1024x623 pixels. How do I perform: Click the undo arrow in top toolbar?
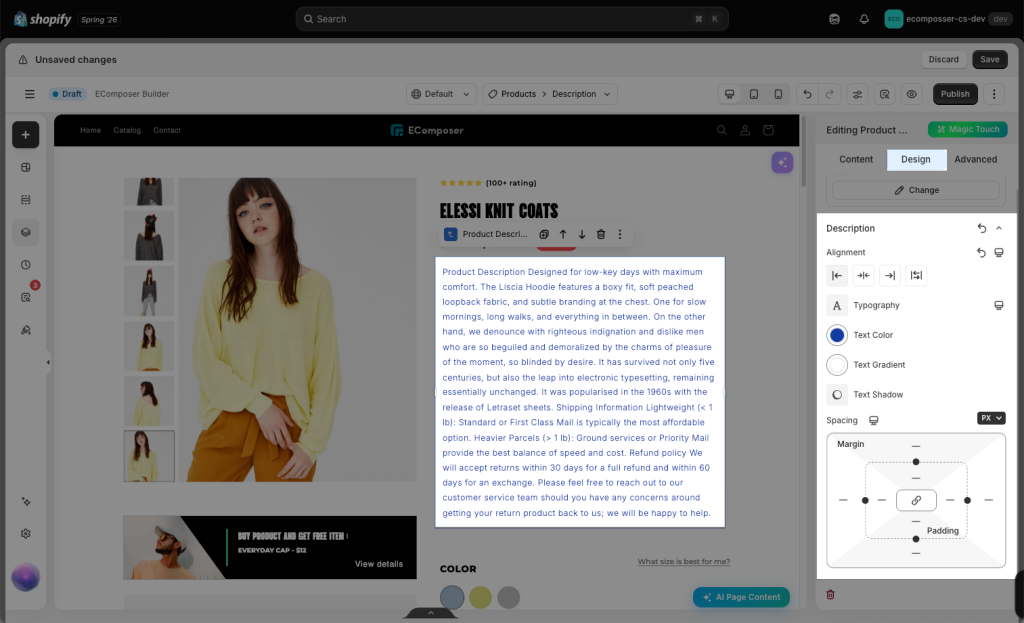coord(807,94)
